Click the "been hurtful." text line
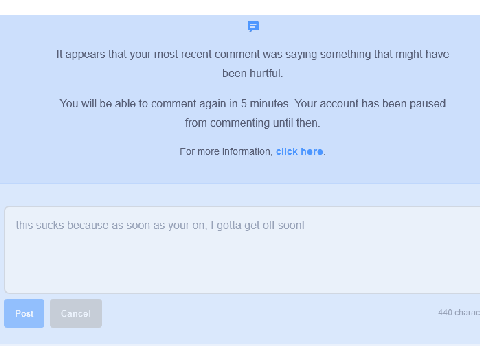Viewport: 480px width, 360px height. pos(252,73)
